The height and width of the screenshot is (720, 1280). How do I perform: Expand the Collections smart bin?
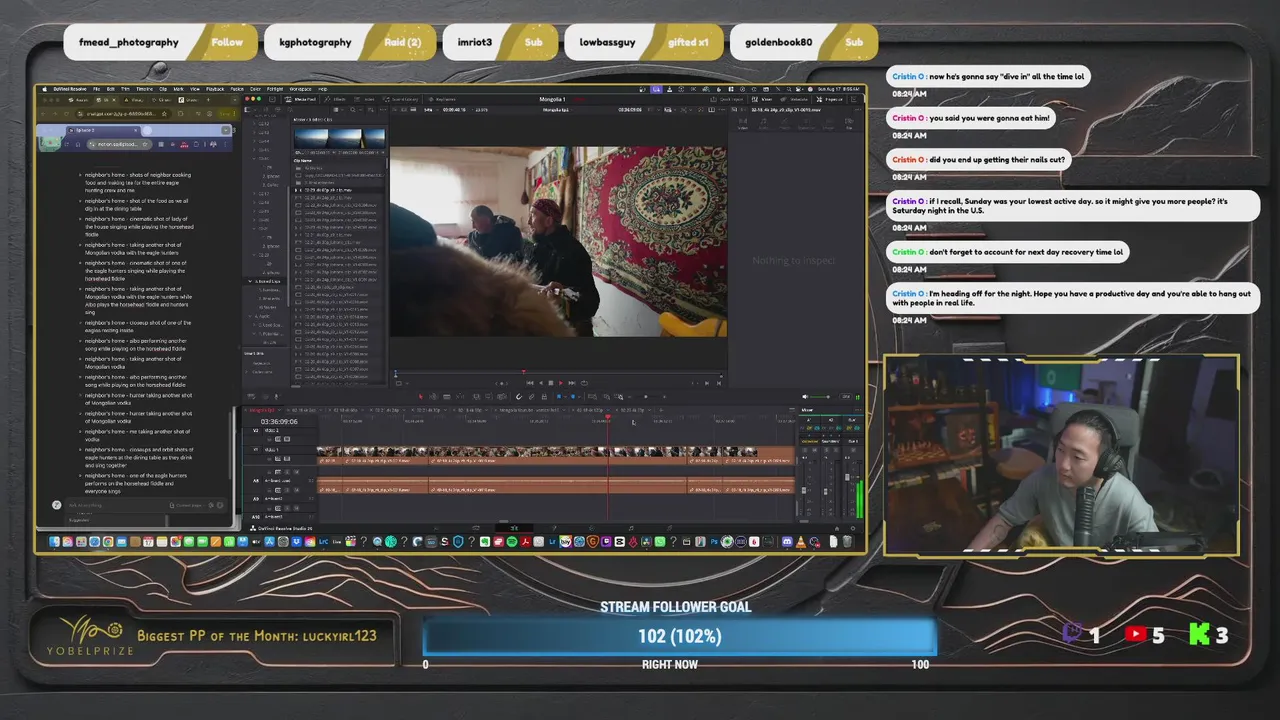pyautogui.click(x=246, y=372)
